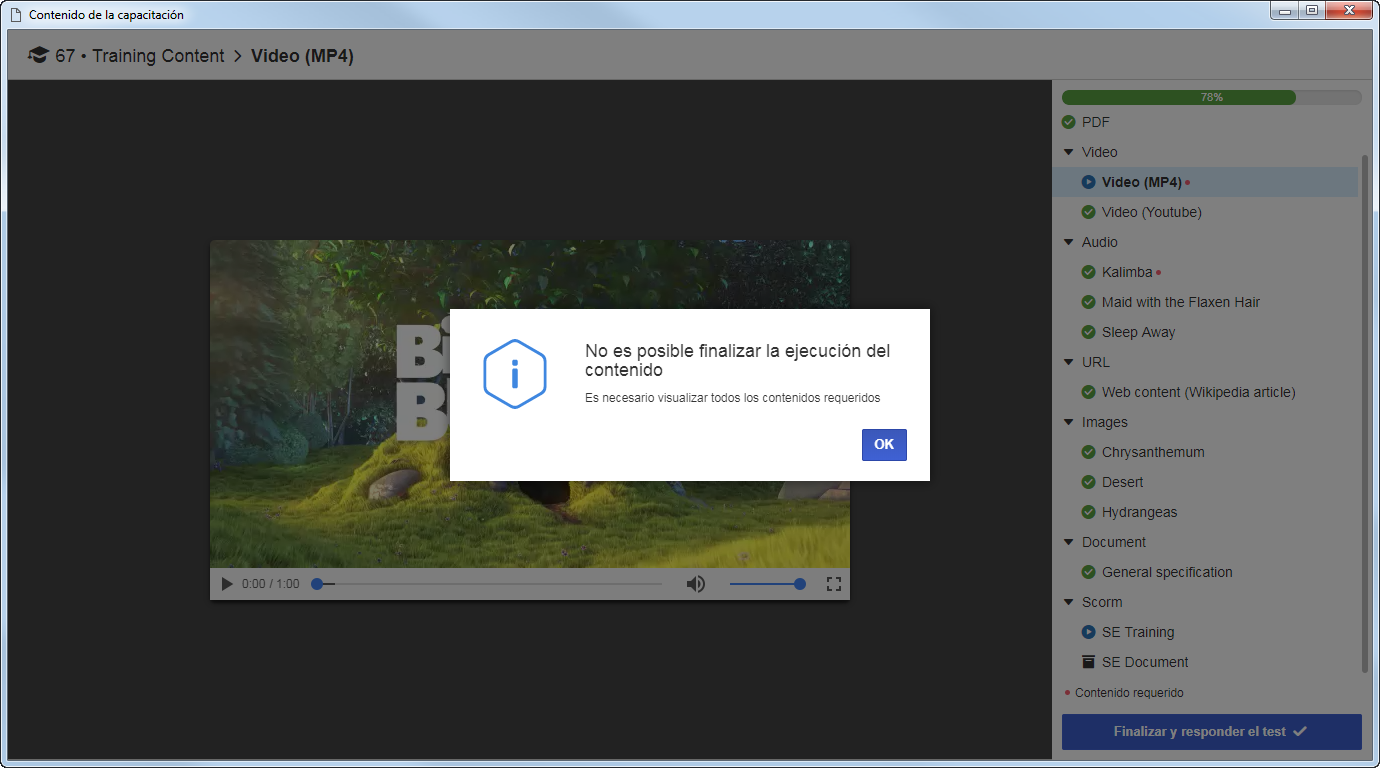The height and width of the screenshot is (768, 1380).
Task: Click OK in the dialog
Action: pos(884,445)
